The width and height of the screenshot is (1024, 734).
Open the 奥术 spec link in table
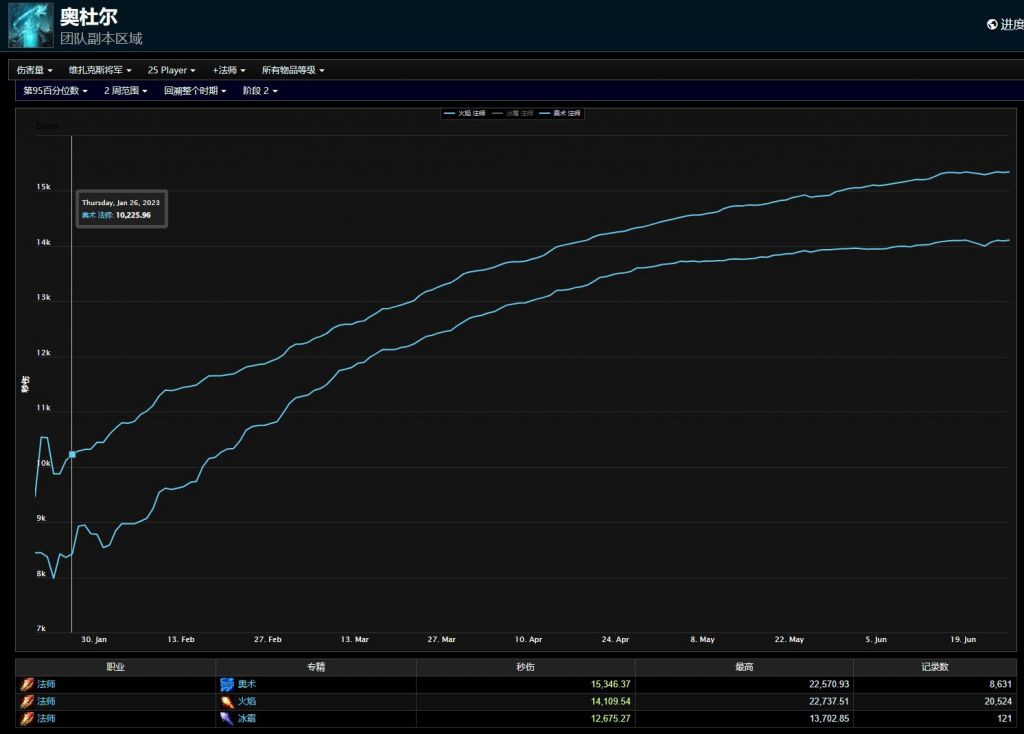[x=246, y=684]
